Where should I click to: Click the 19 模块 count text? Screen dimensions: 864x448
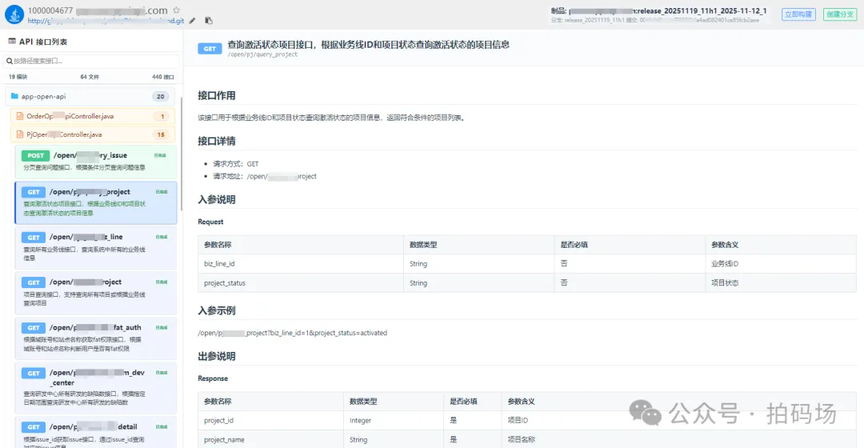coord(18,77)
